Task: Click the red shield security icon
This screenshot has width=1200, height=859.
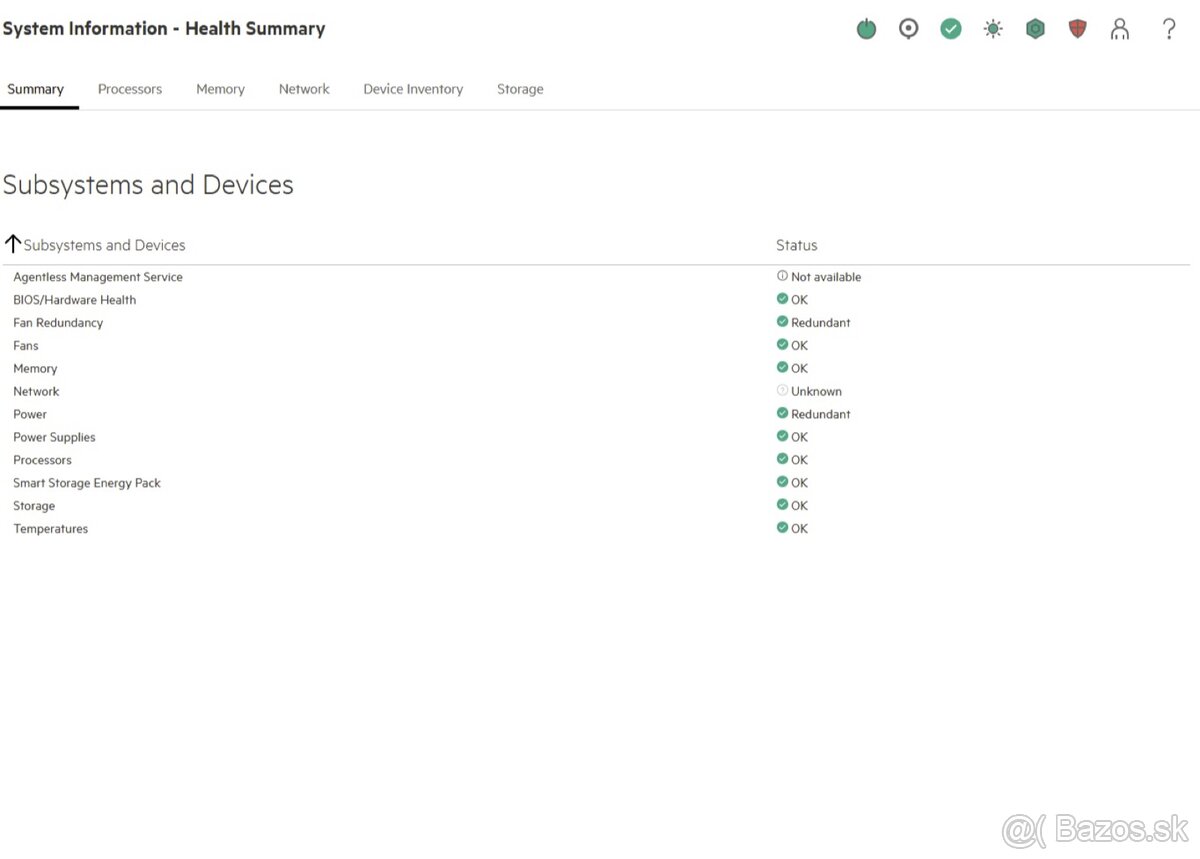Action: click(1077, 29)
